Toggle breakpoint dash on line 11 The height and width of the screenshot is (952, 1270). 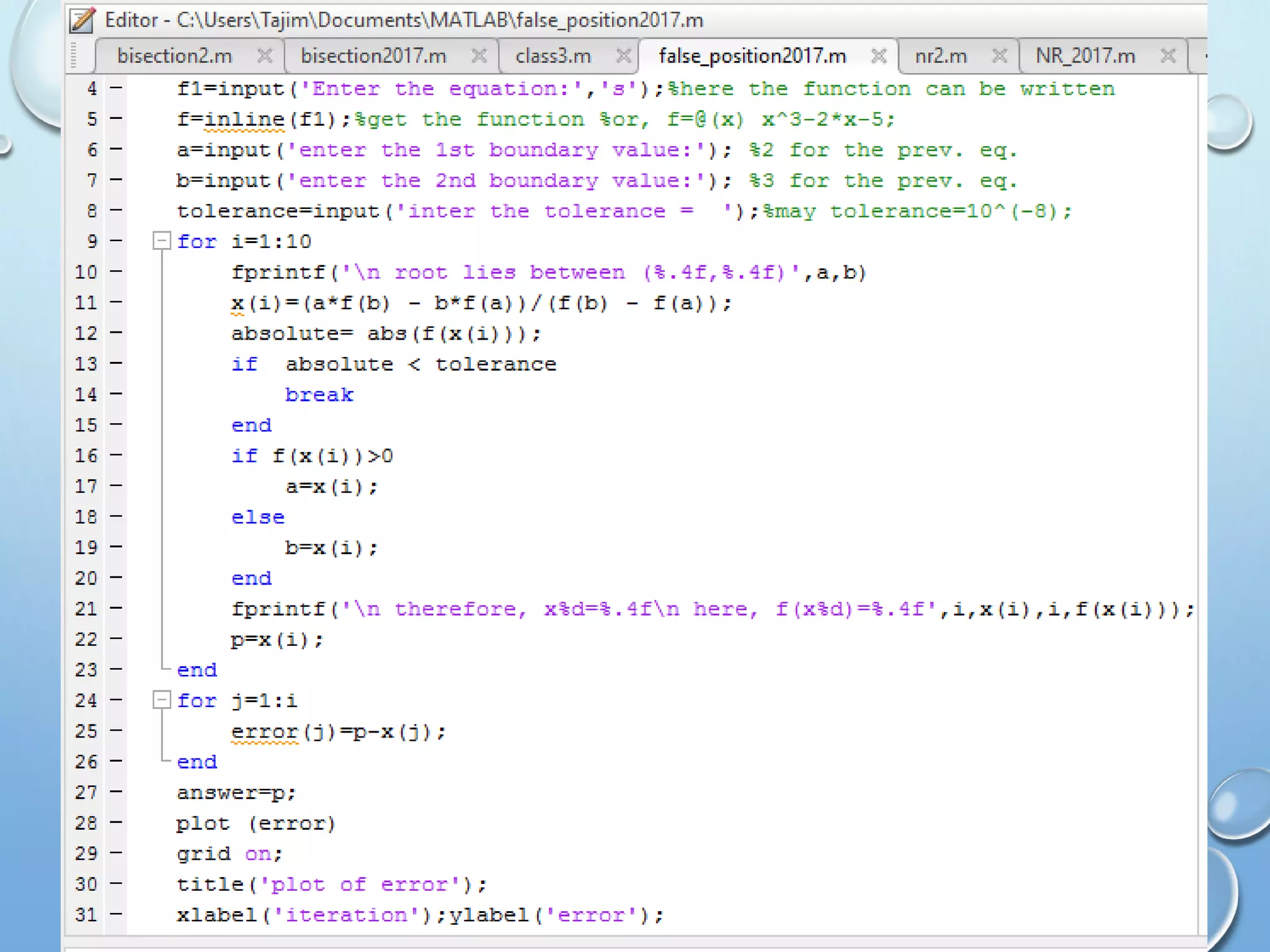pos(116,302)
